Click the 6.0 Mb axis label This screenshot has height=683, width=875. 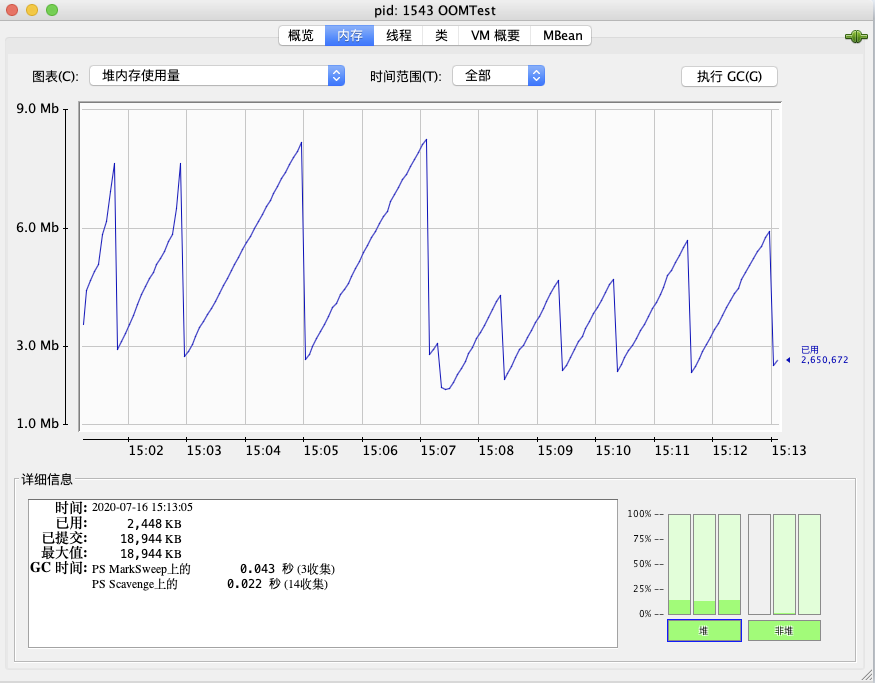37,228
